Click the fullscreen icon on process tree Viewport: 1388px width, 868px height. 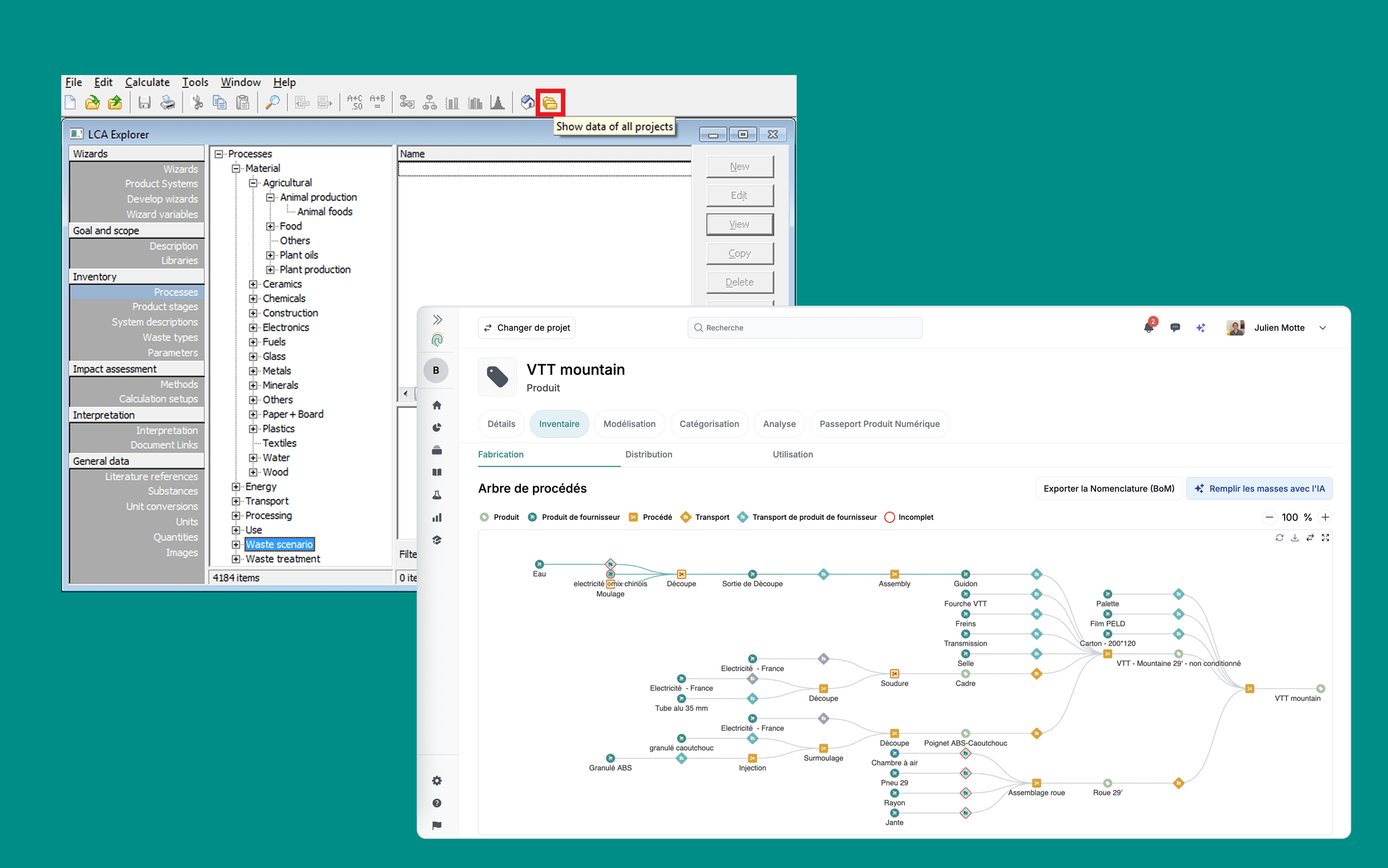click(1325, 538)
